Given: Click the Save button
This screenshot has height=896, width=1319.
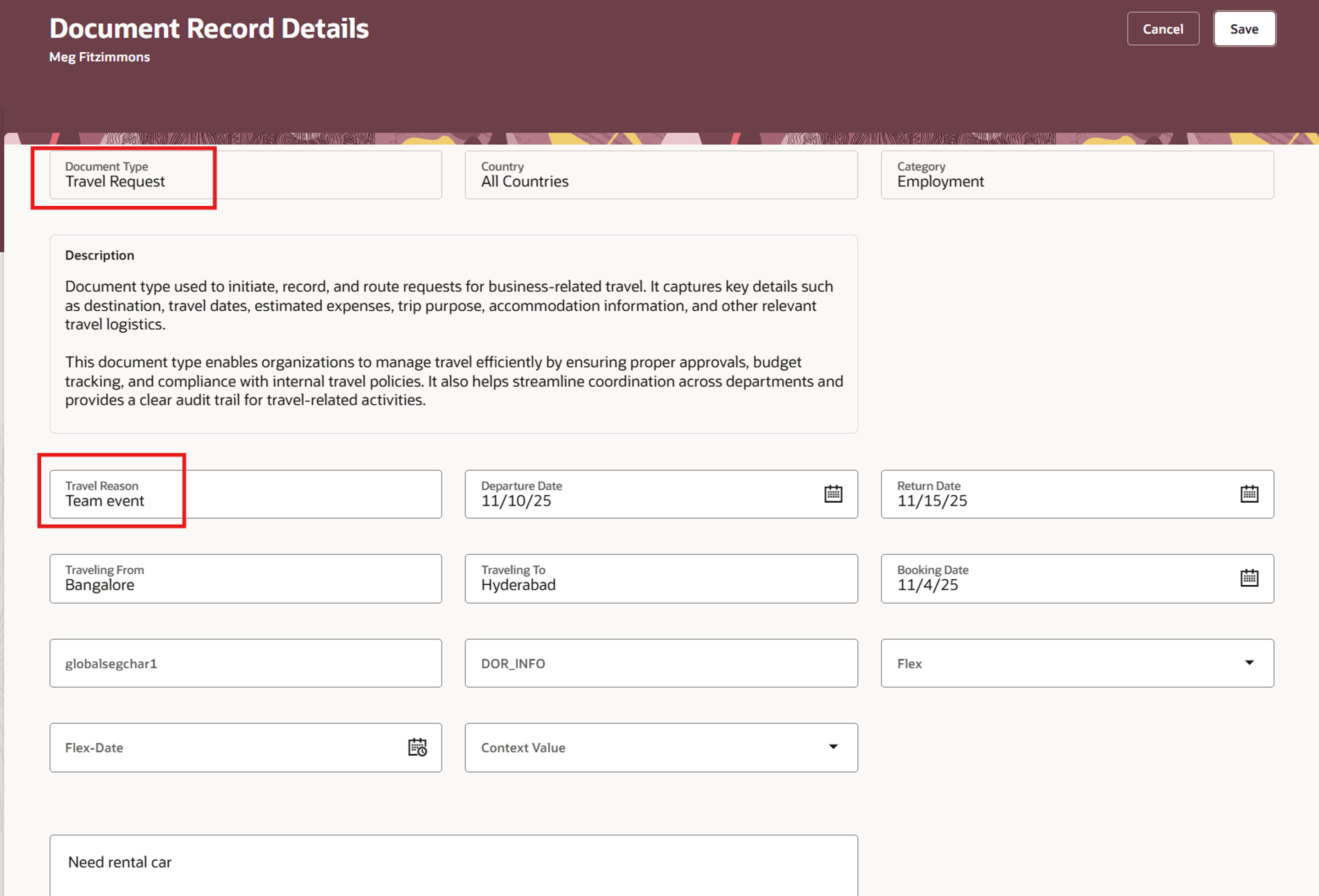Looking at the screenshot, I should (x=1244, y=28).
